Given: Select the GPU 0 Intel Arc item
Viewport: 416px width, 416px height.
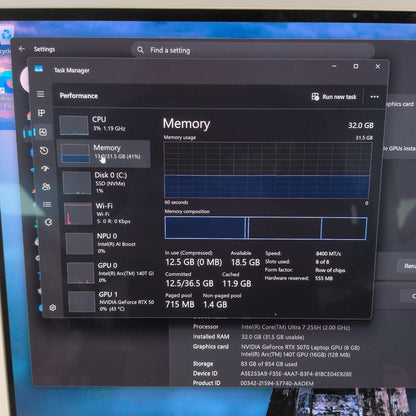Looking at the screenshot, I should 111,272.
